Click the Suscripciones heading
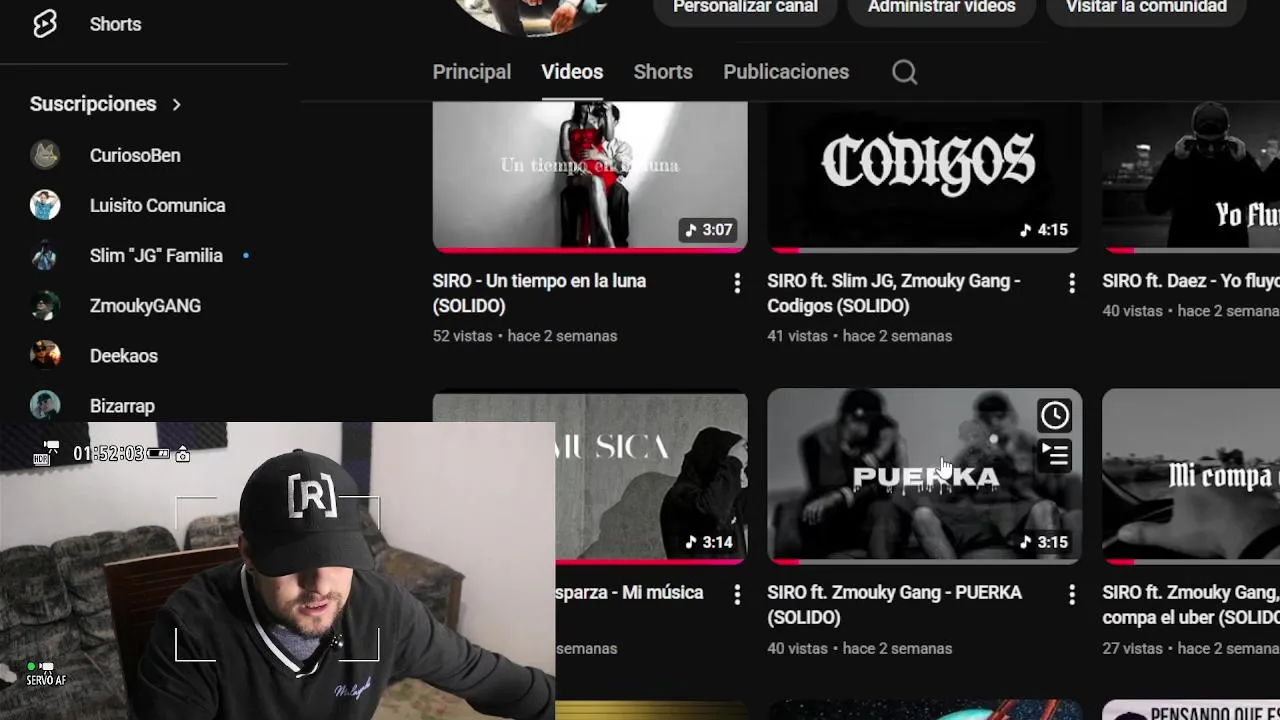Screen dimensions: 1280x720 click(x=93, y=104)
